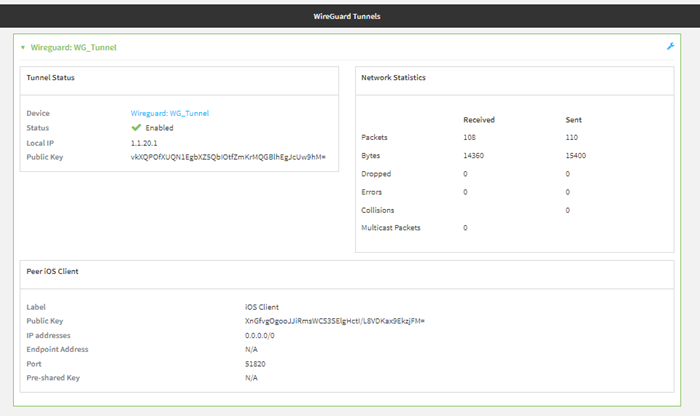Select the peer public key starting XnGfvgOgoo
Screen dimensions: 700x416
[335, 321]
